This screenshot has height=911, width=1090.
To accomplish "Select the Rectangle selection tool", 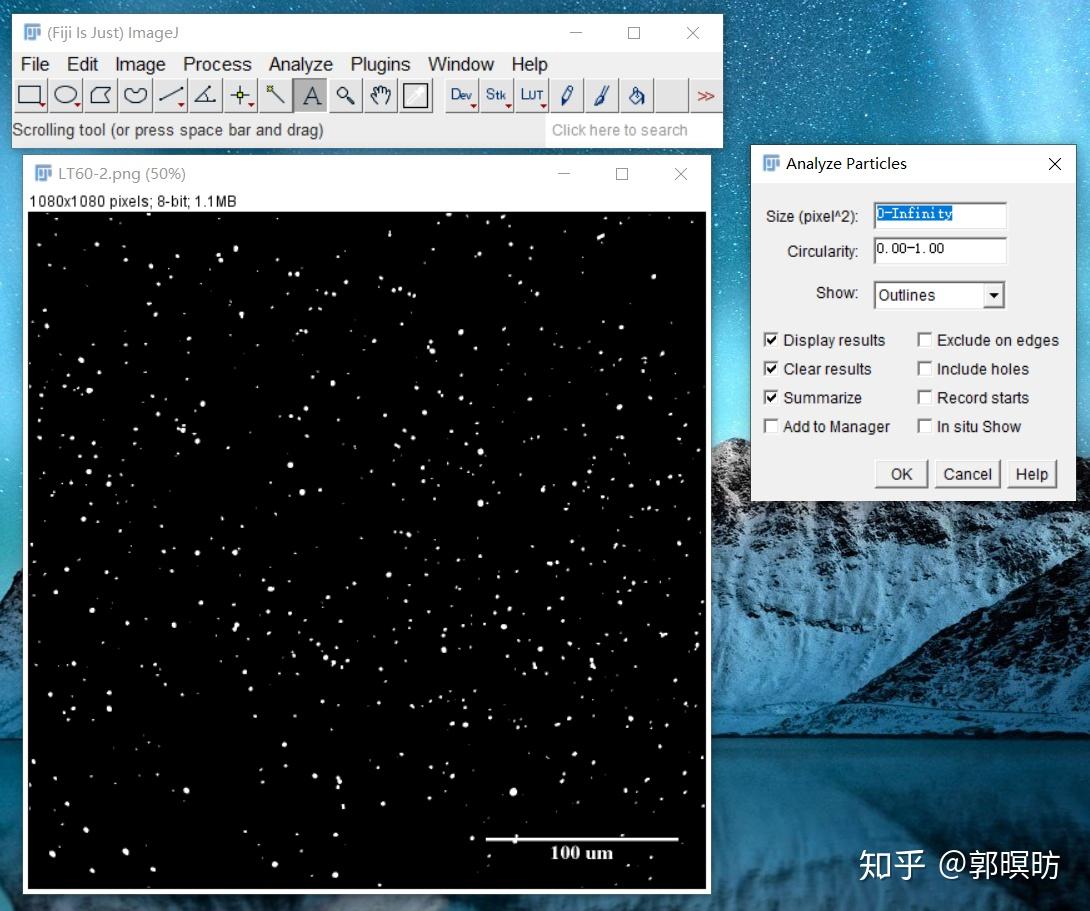I will tap(31, 95).
